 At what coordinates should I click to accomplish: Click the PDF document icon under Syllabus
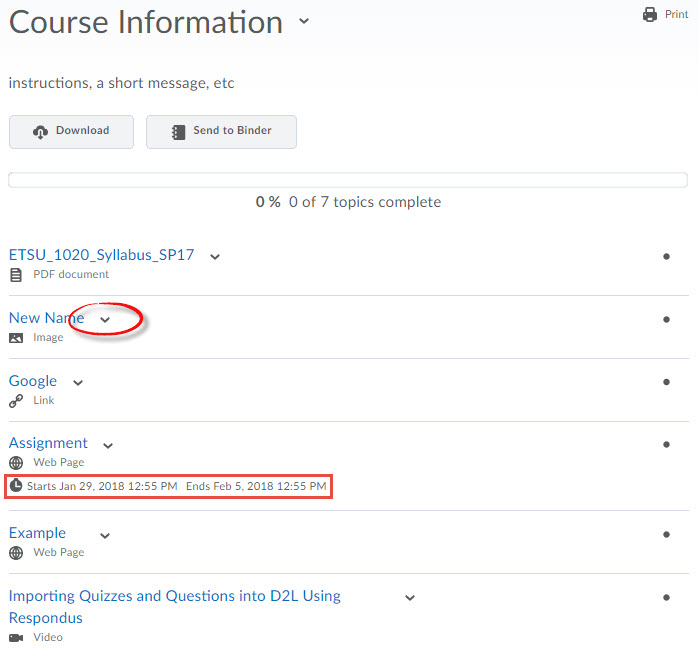(16, 275)
